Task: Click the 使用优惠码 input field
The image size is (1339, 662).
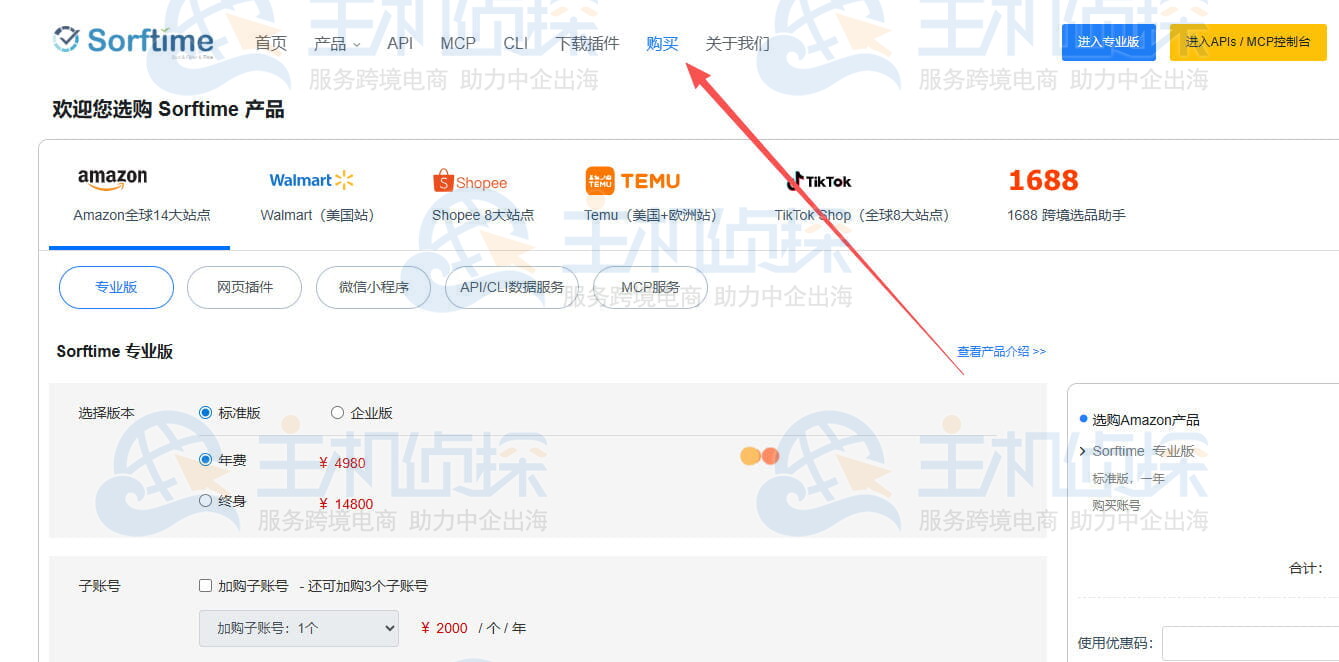Action: tap(1250, 643)
